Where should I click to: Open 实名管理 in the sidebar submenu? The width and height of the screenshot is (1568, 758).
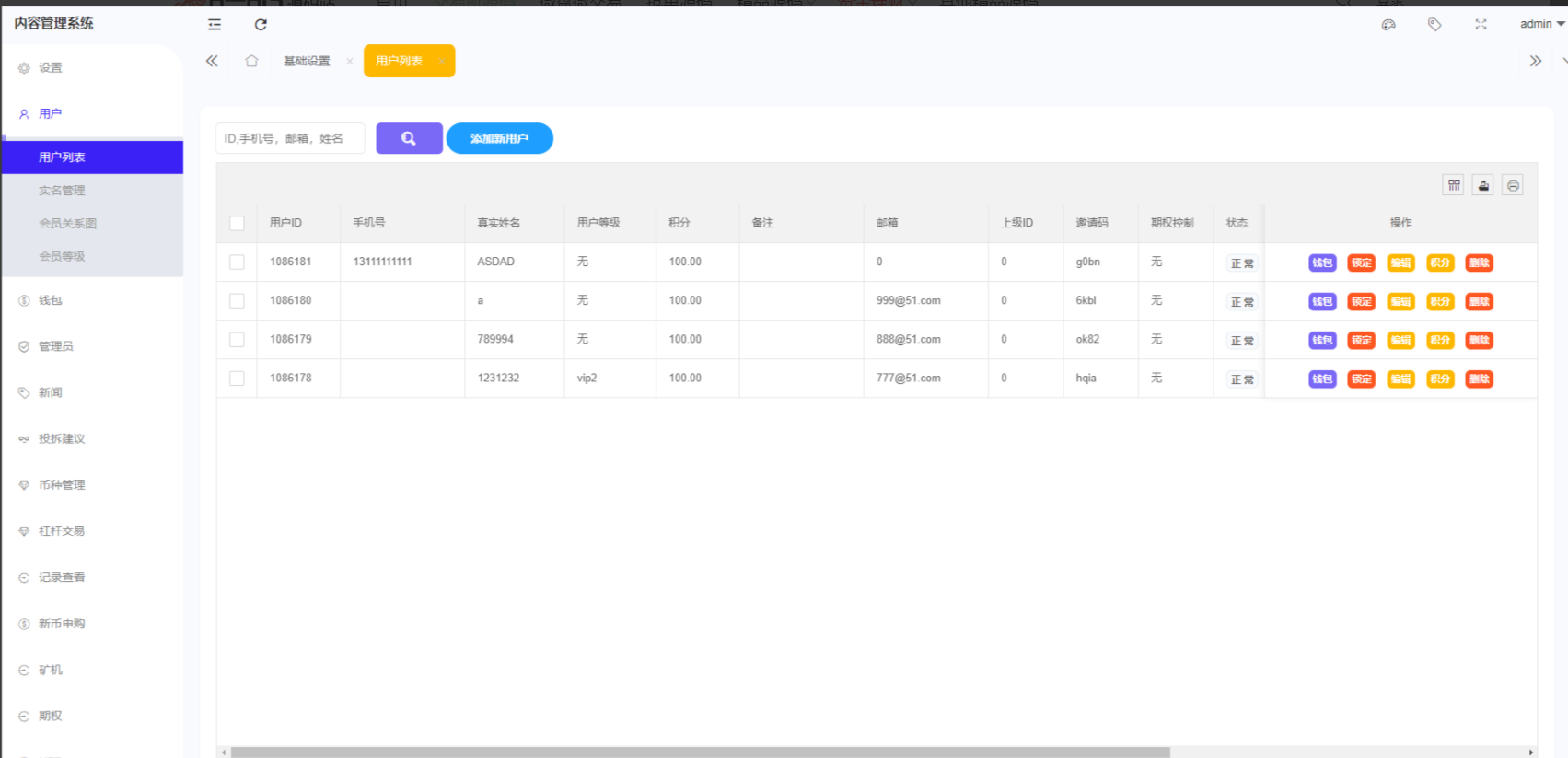[62, 191]
